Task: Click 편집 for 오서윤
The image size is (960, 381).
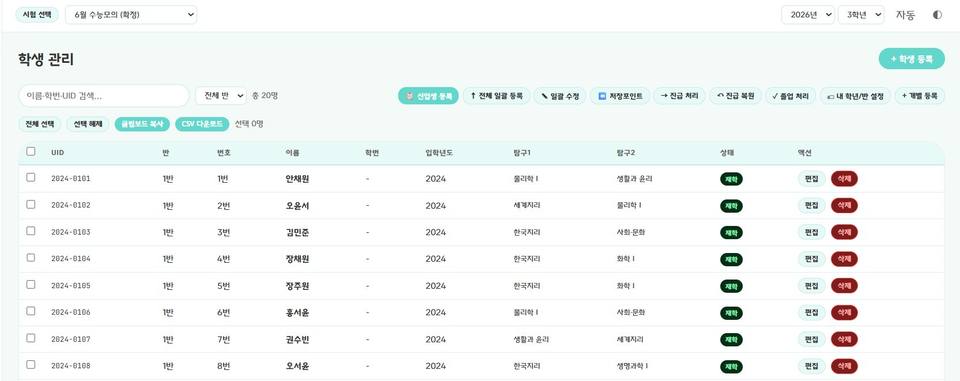Action: click(812, 366)
